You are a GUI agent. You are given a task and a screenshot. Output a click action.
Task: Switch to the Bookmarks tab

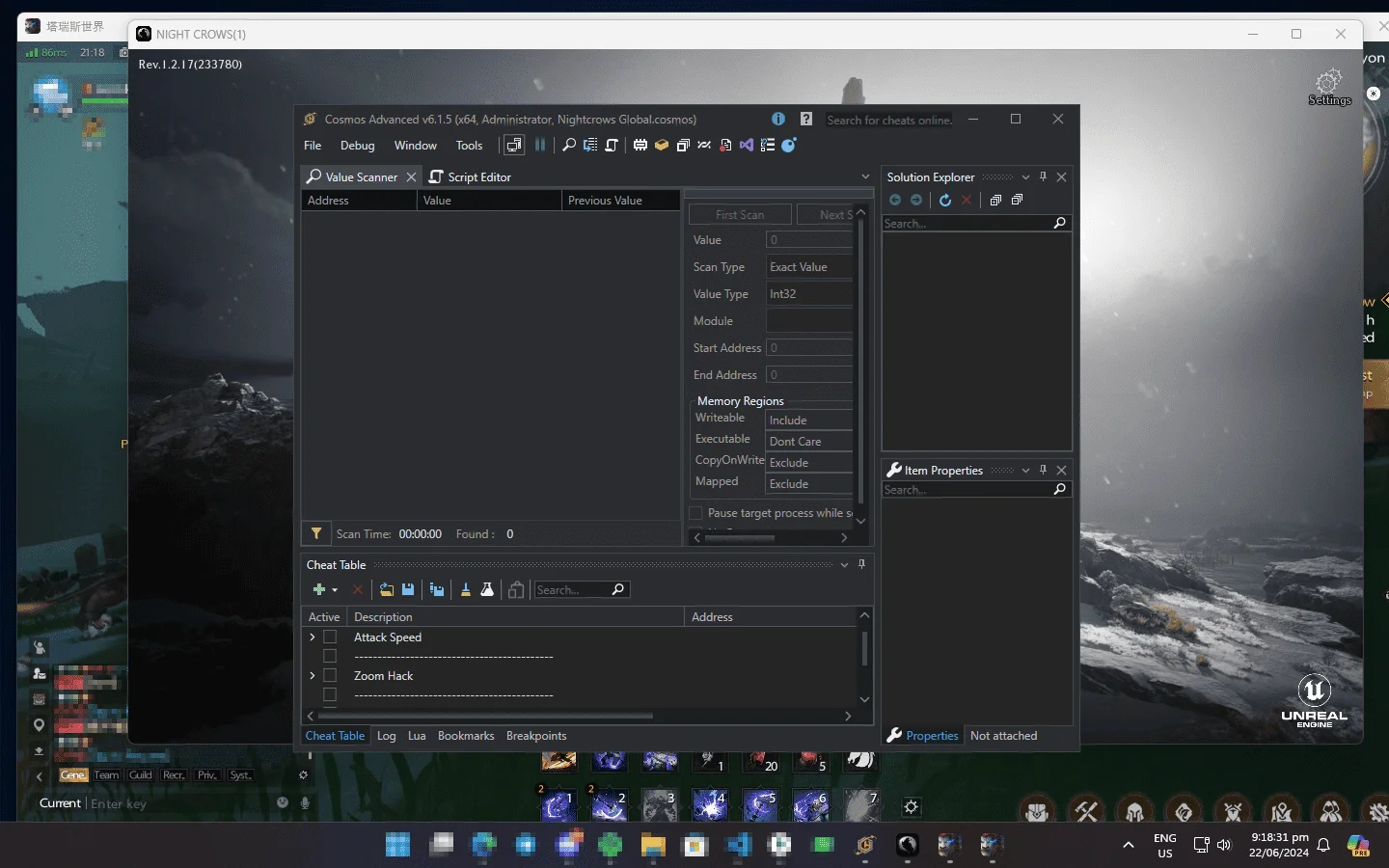coord(466,736)
